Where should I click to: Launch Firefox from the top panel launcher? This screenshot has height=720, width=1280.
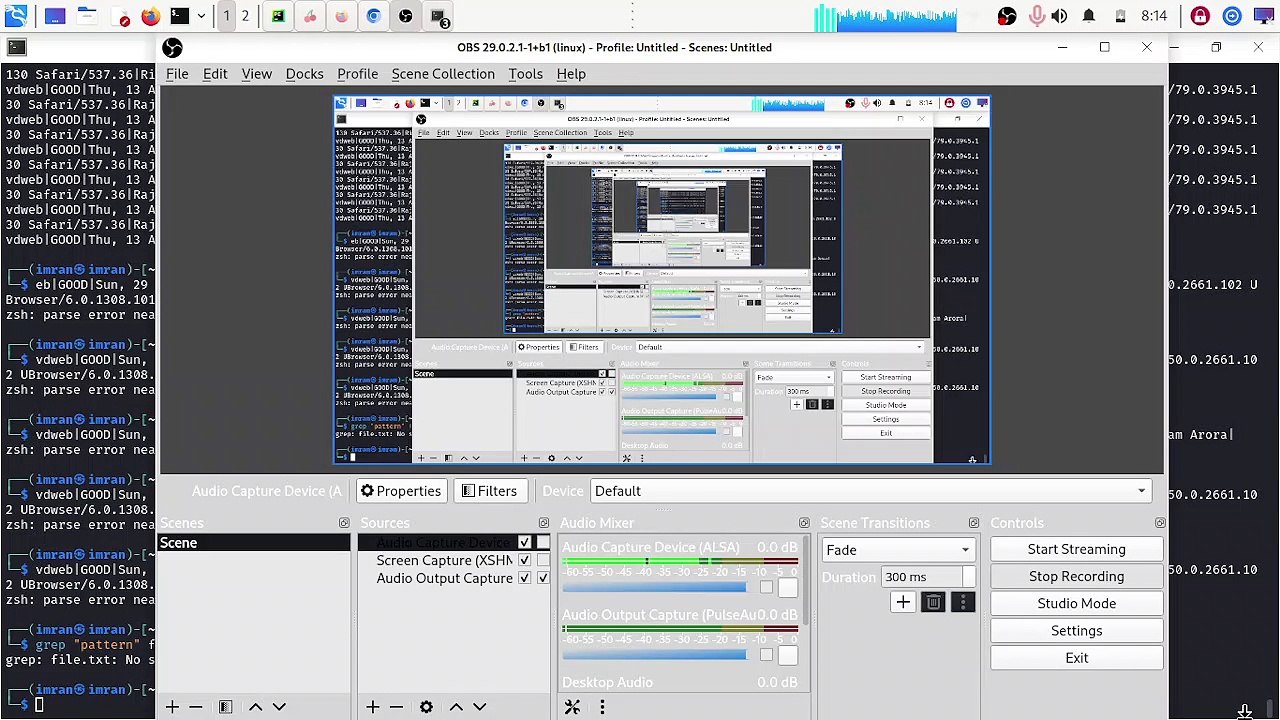150,16
